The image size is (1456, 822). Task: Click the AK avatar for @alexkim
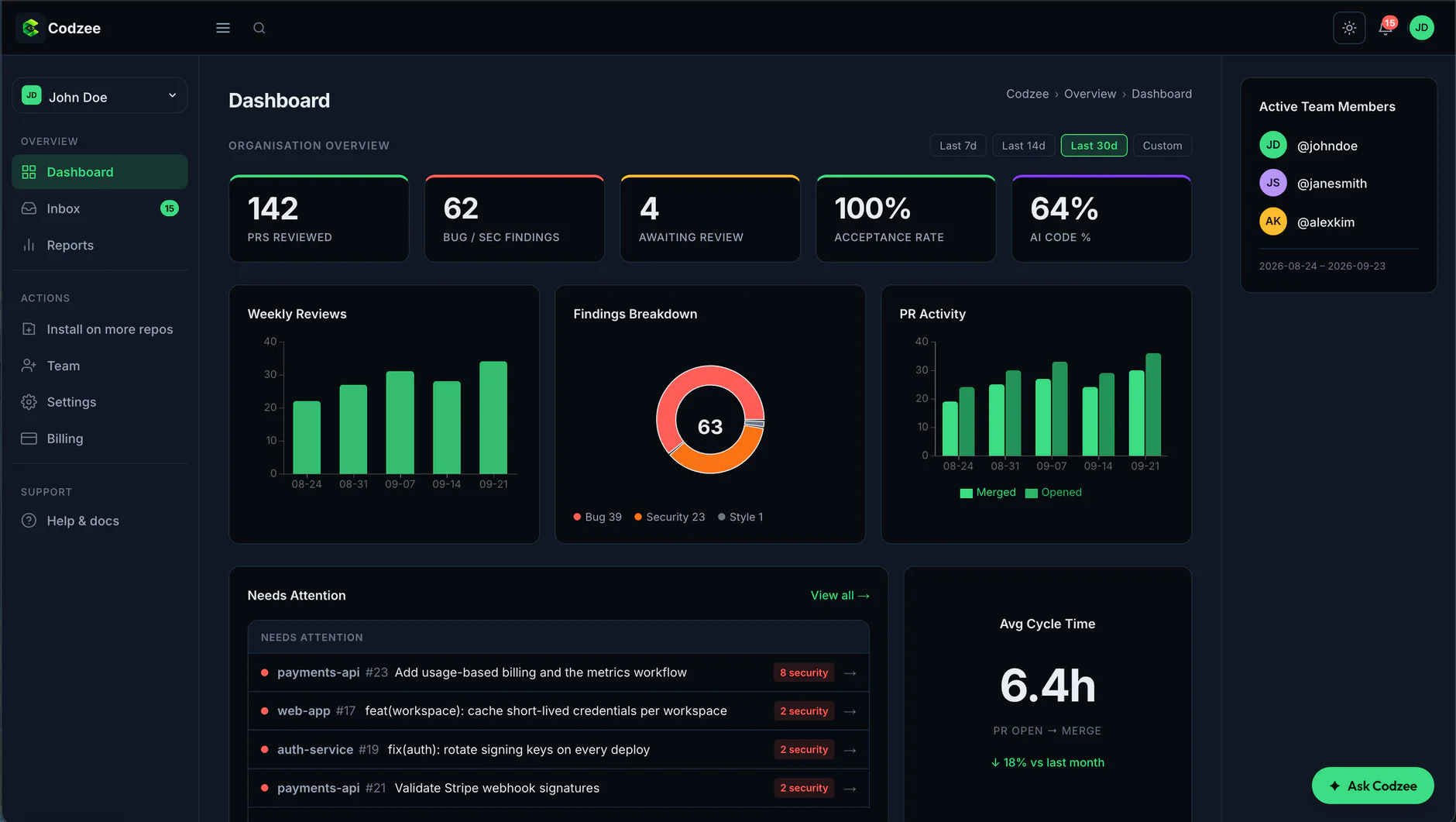(1272, 222)
